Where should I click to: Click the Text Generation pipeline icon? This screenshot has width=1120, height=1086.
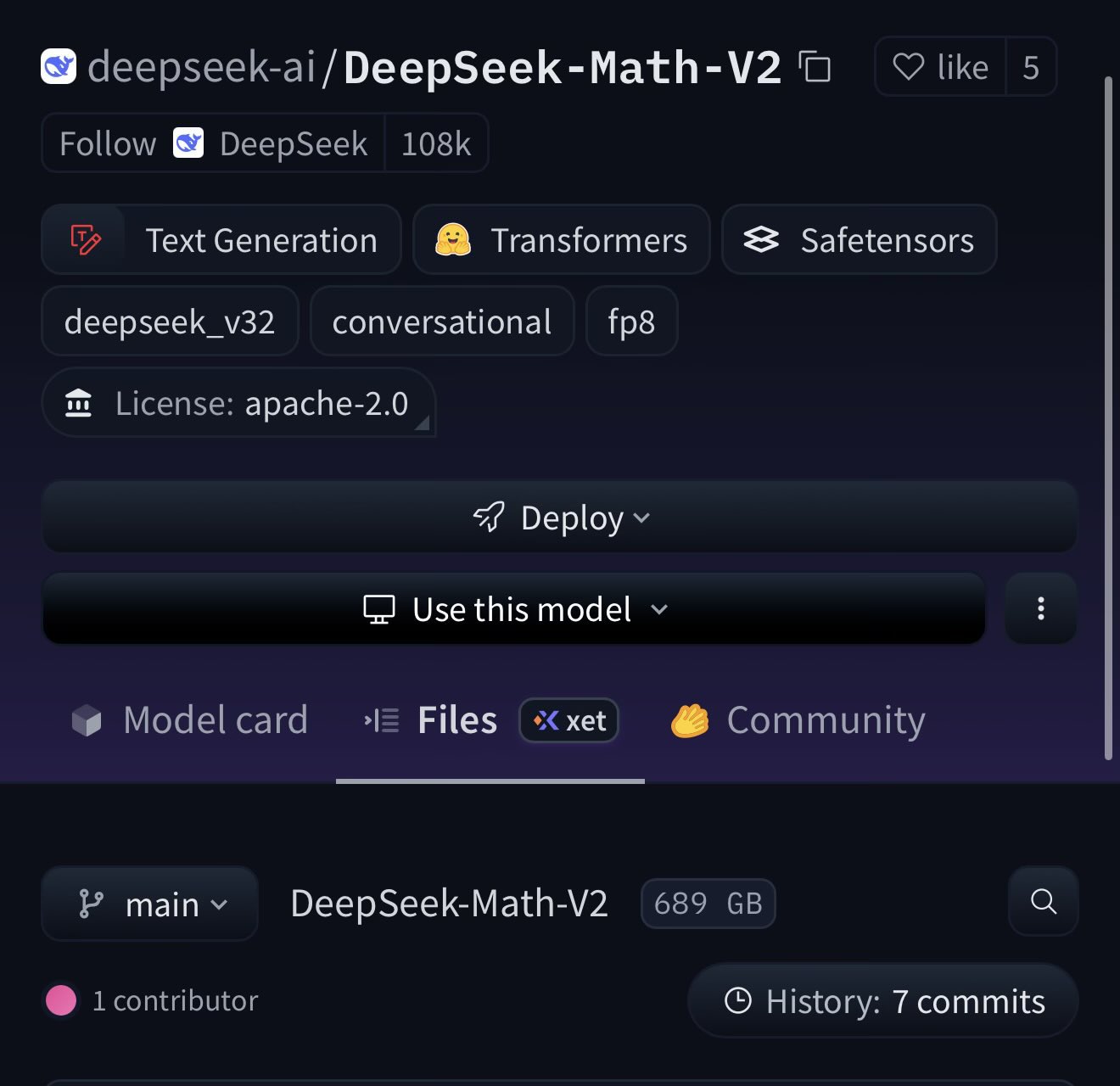click(84, 239)
